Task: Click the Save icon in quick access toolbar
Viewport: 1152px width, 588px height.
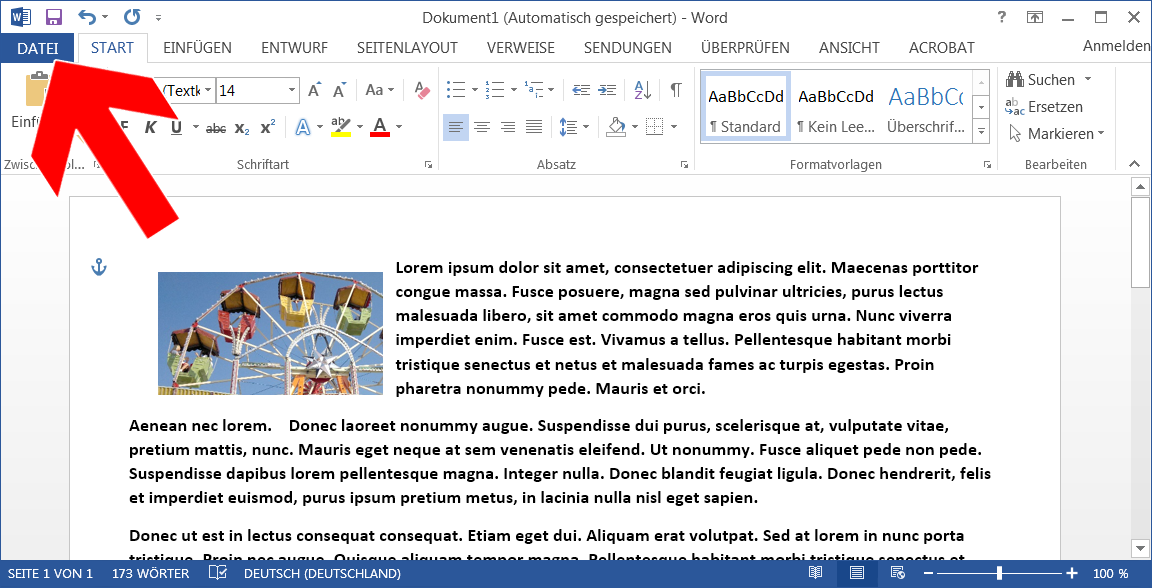Action: 54,17
